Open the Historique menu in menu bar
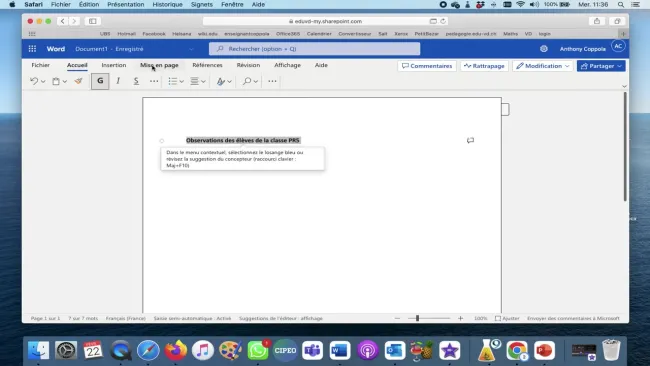 click(167, 5)
